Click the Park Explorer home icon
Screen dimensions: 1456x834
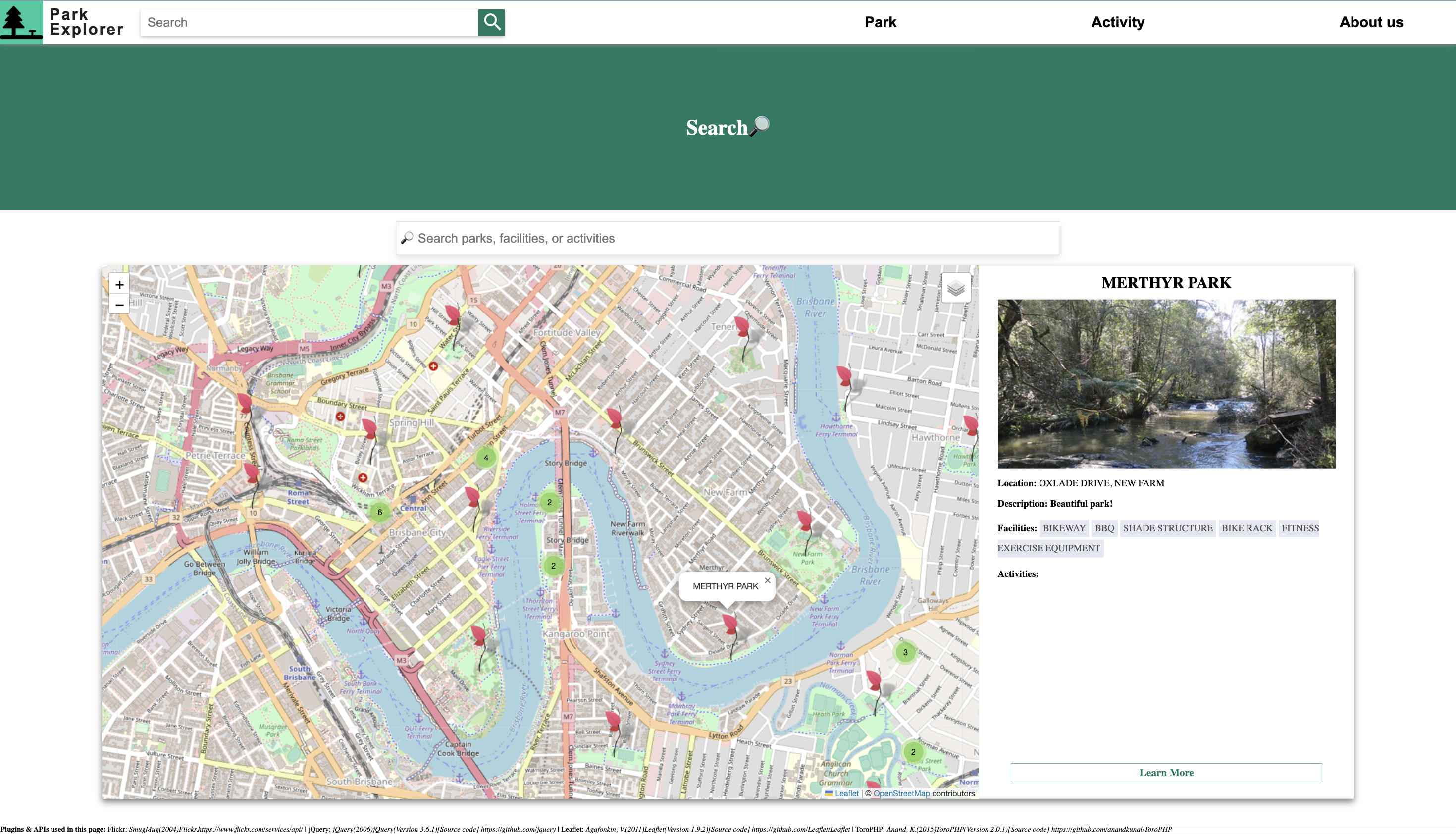coord(21,22)
